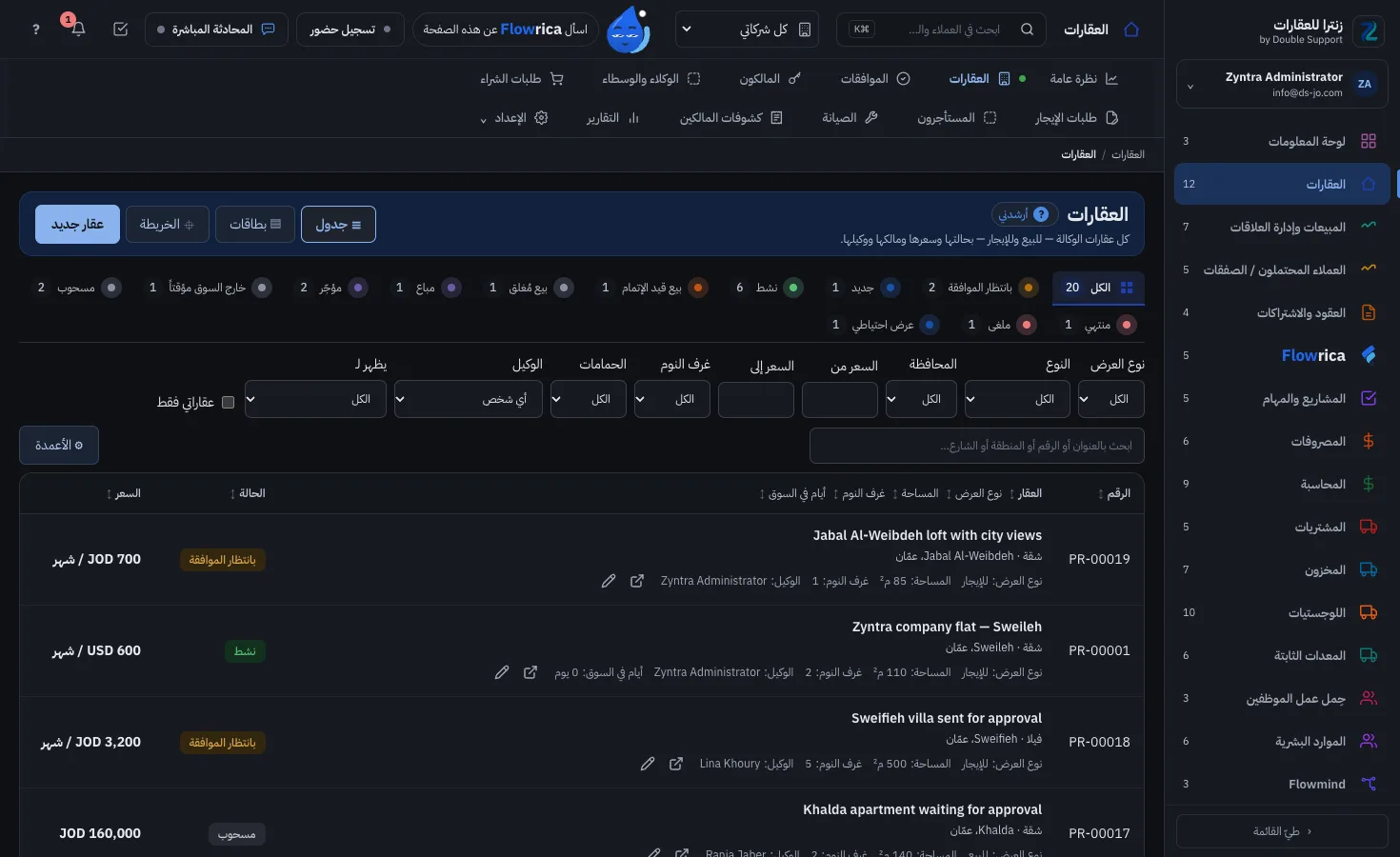Click the Flowrica water drop mascot
Screen dimensions: 1400x857
pyautogui.click(x=629, y=30)
